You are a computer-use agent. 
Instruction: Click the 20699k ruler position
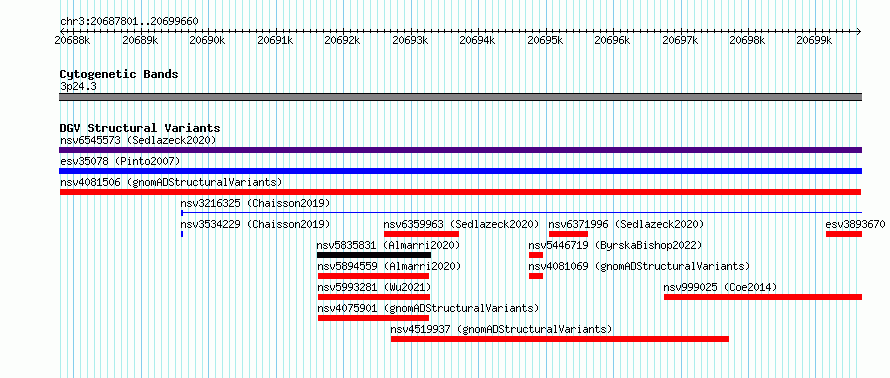click(x=815, y=40)
